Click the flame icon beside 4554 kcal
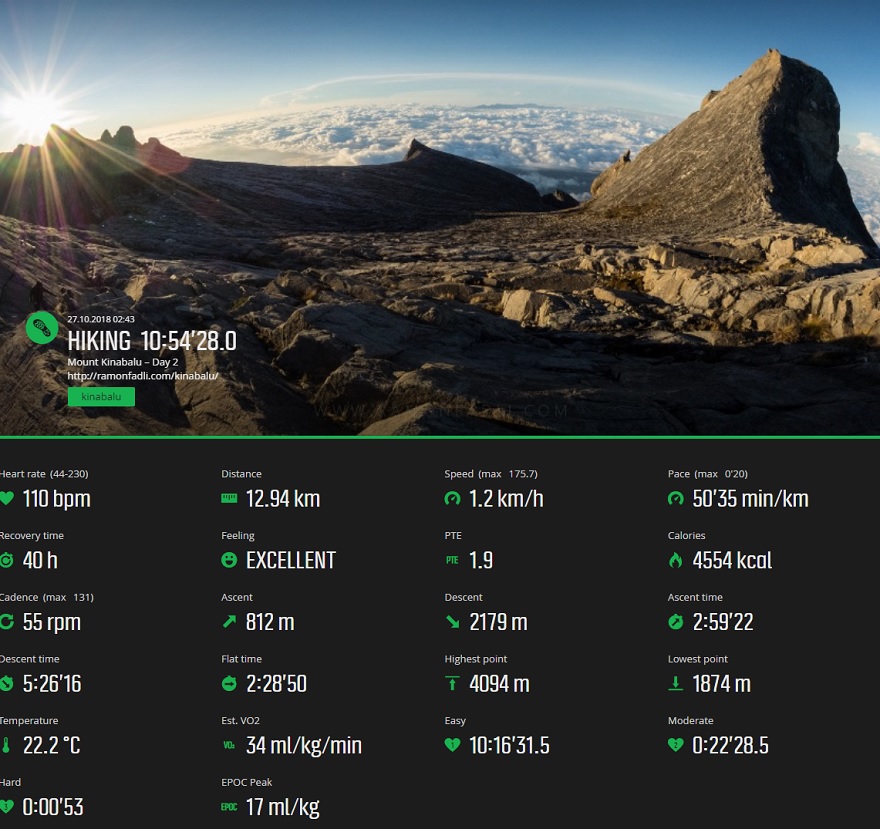This screenshot has width=880, height=829. [x=676, y=560]
